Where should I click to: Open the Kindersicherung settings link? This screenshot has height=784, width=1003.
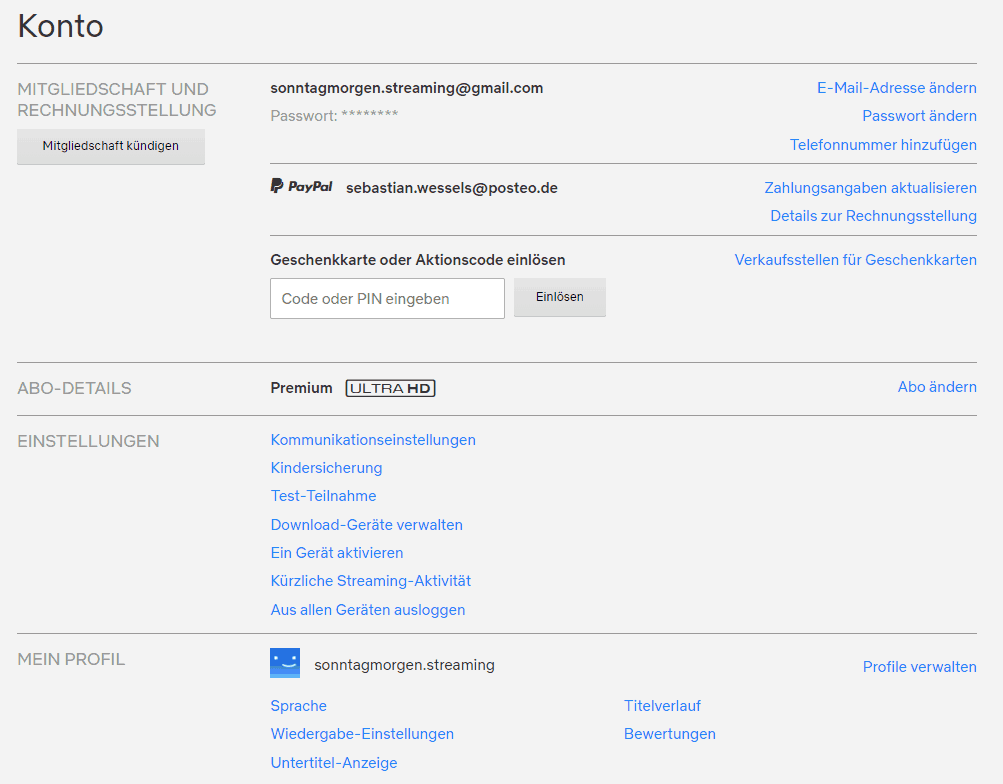[x=326, y=468]
